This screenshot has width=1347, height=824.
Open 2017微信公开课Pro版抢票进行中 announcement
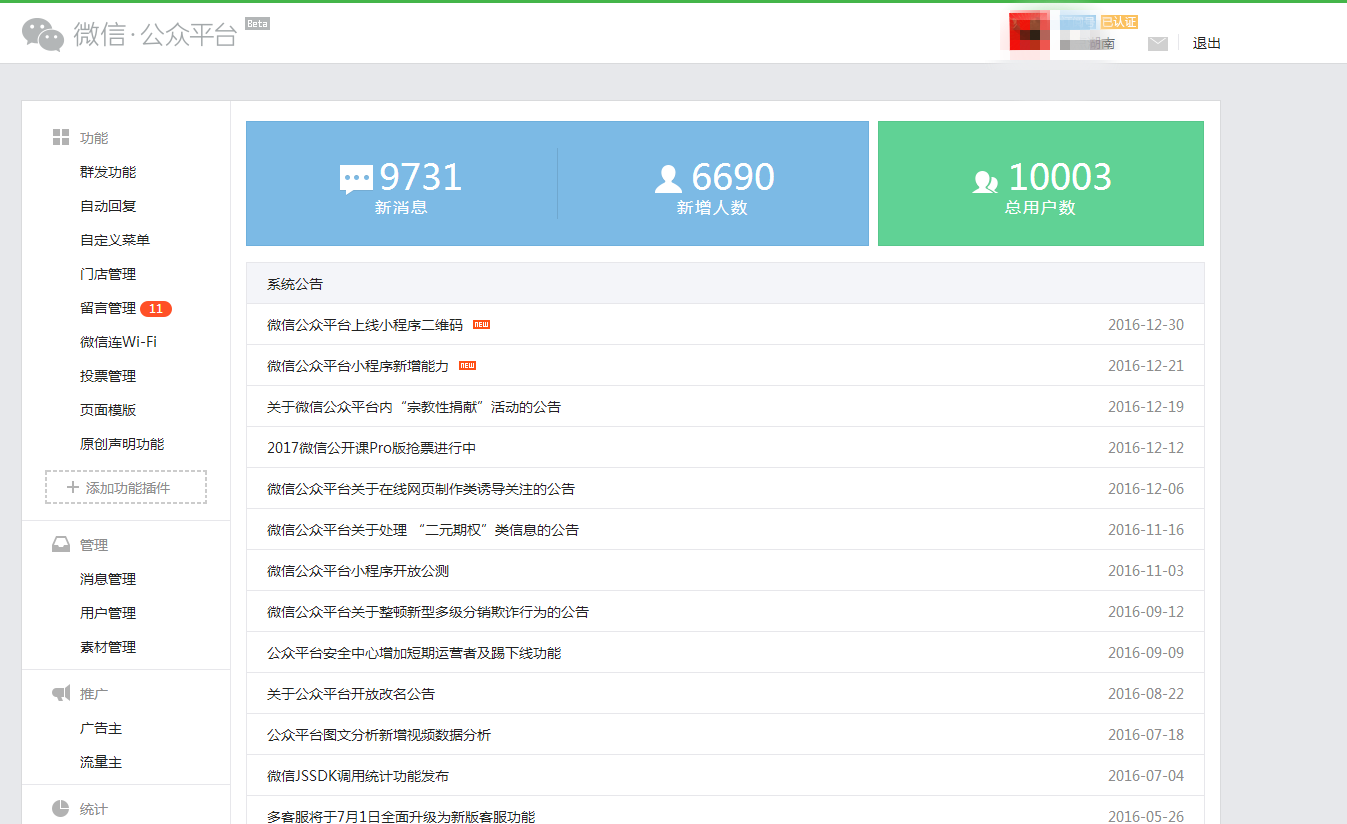coord(371,448)
